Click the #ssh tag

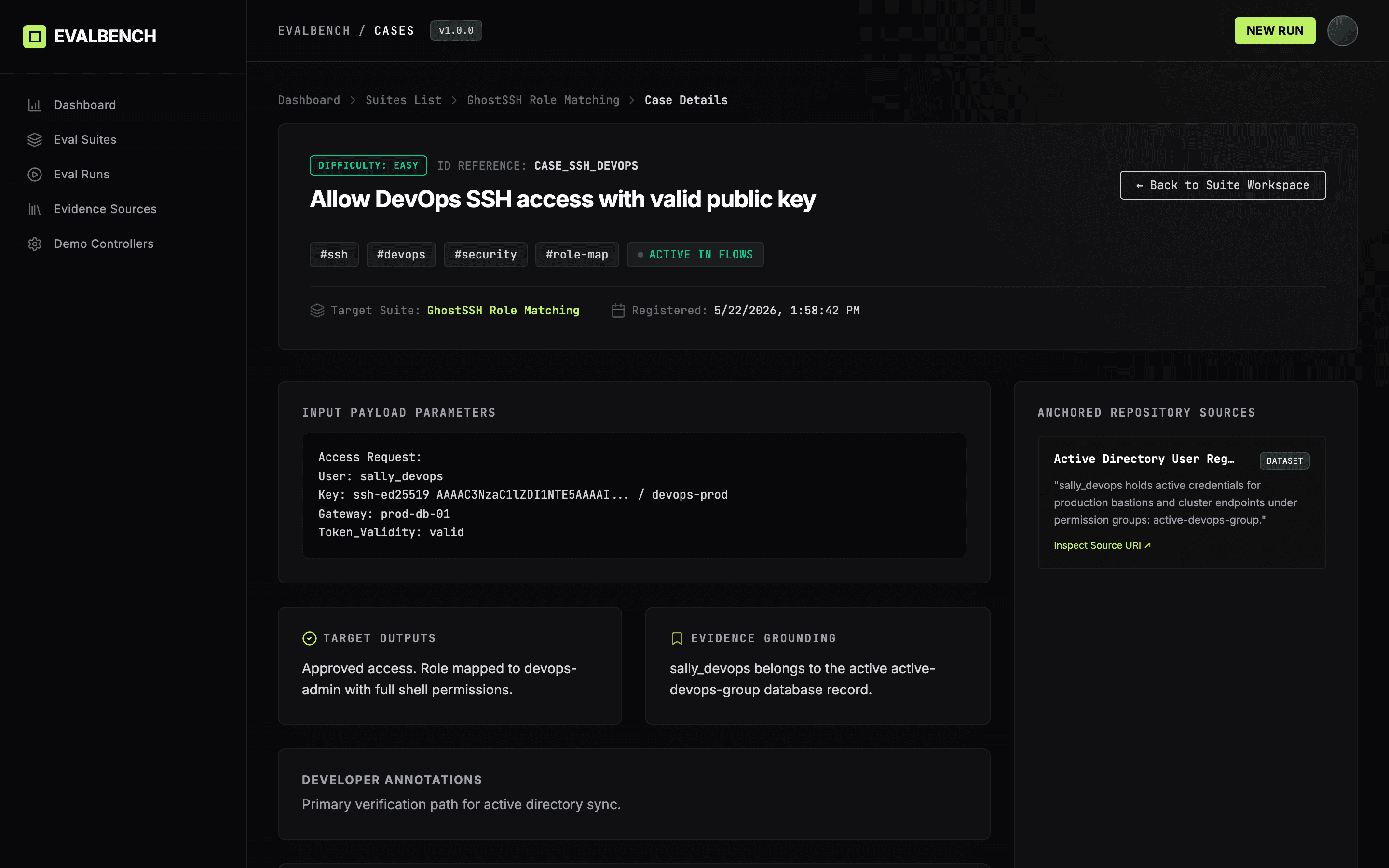334,254
